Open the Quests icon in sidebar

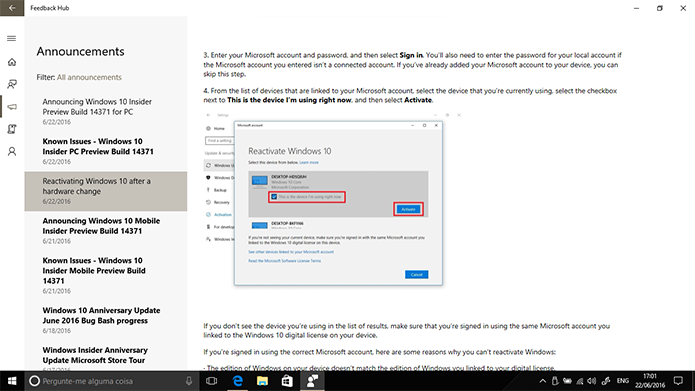tap(12, 129)
